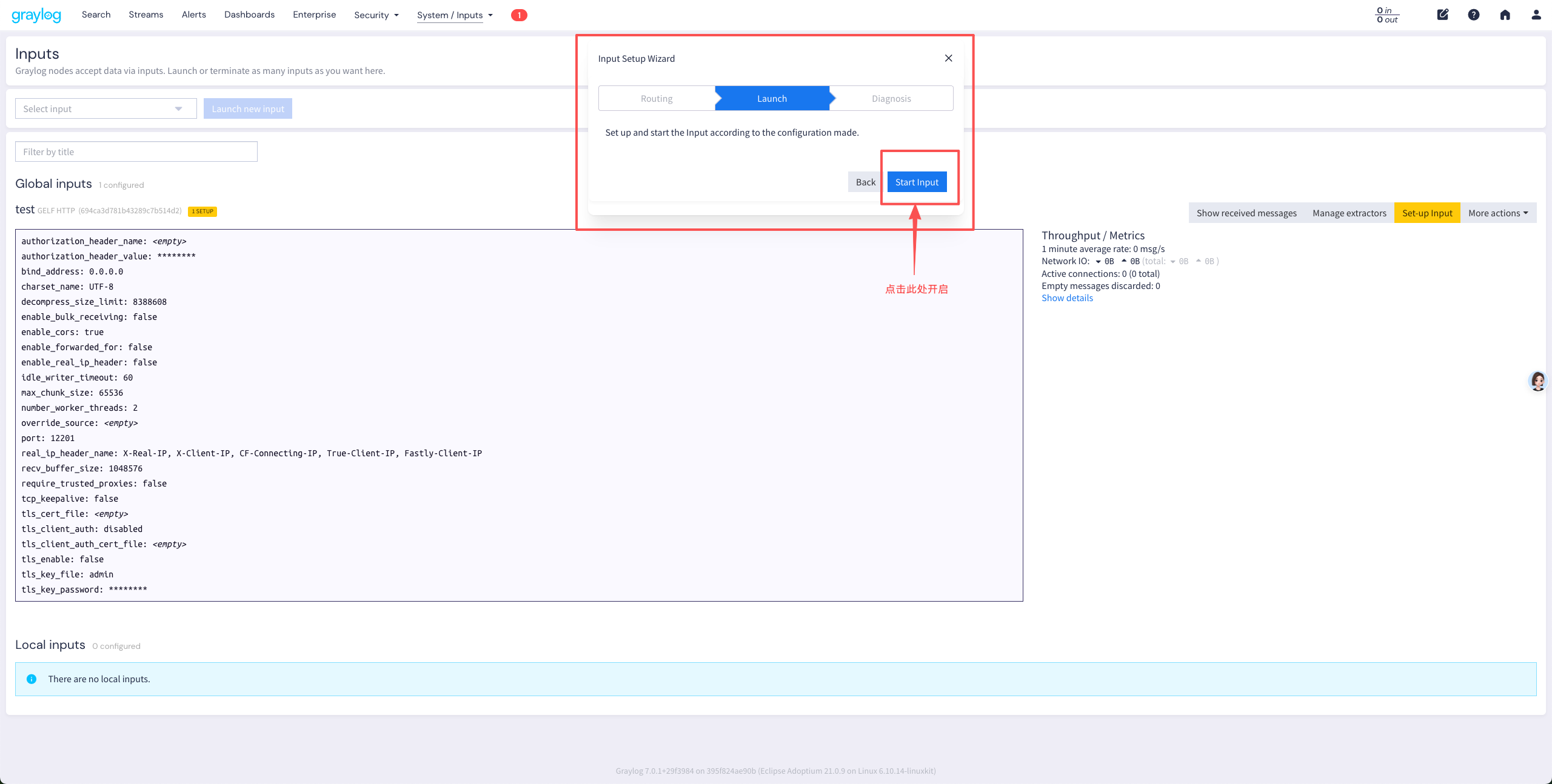1552x784 pixels.
Task: Switch to the Routing wizard step
Action: [x=657, y=98]
